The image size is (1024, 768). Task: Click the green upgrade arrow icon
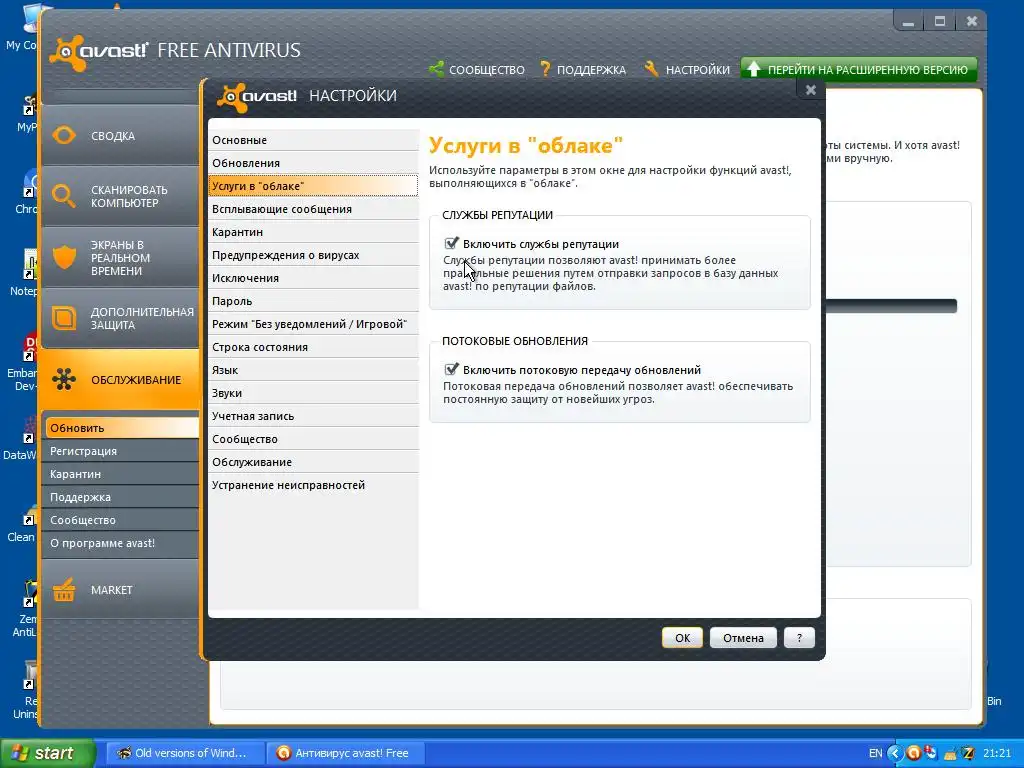(754, 69)
